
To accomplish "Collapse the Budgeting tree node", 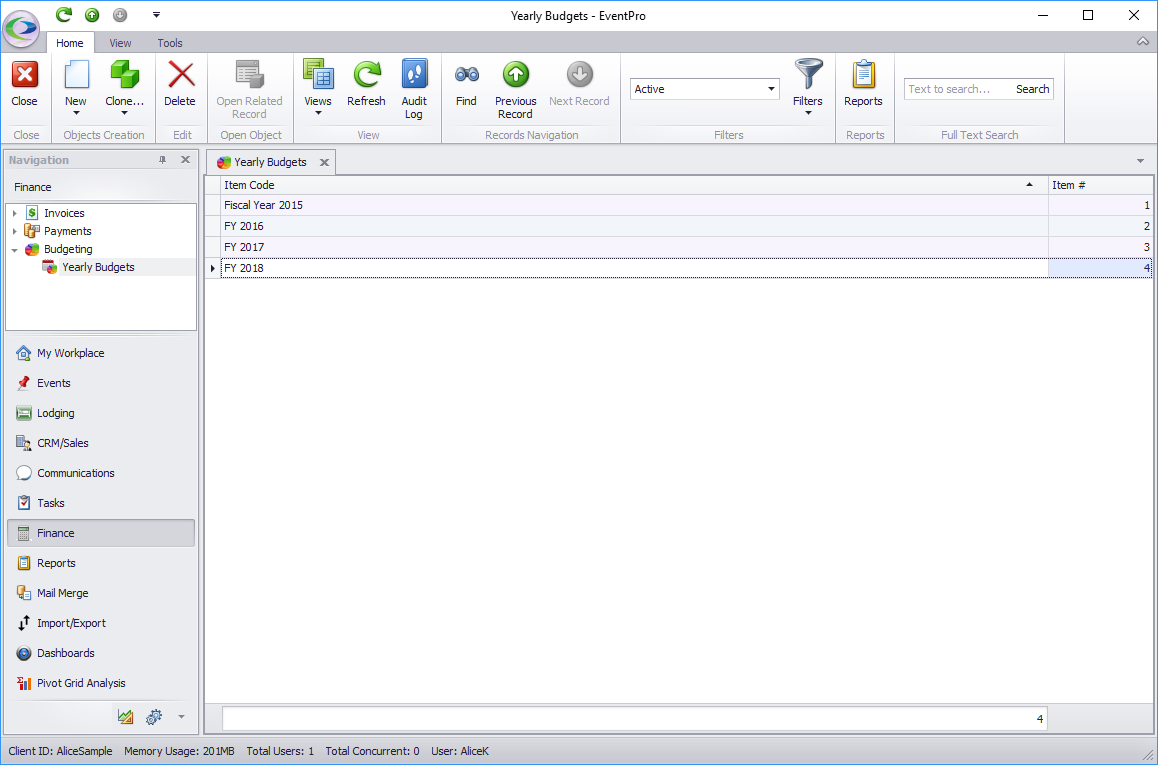I will (x=15, y=250).
